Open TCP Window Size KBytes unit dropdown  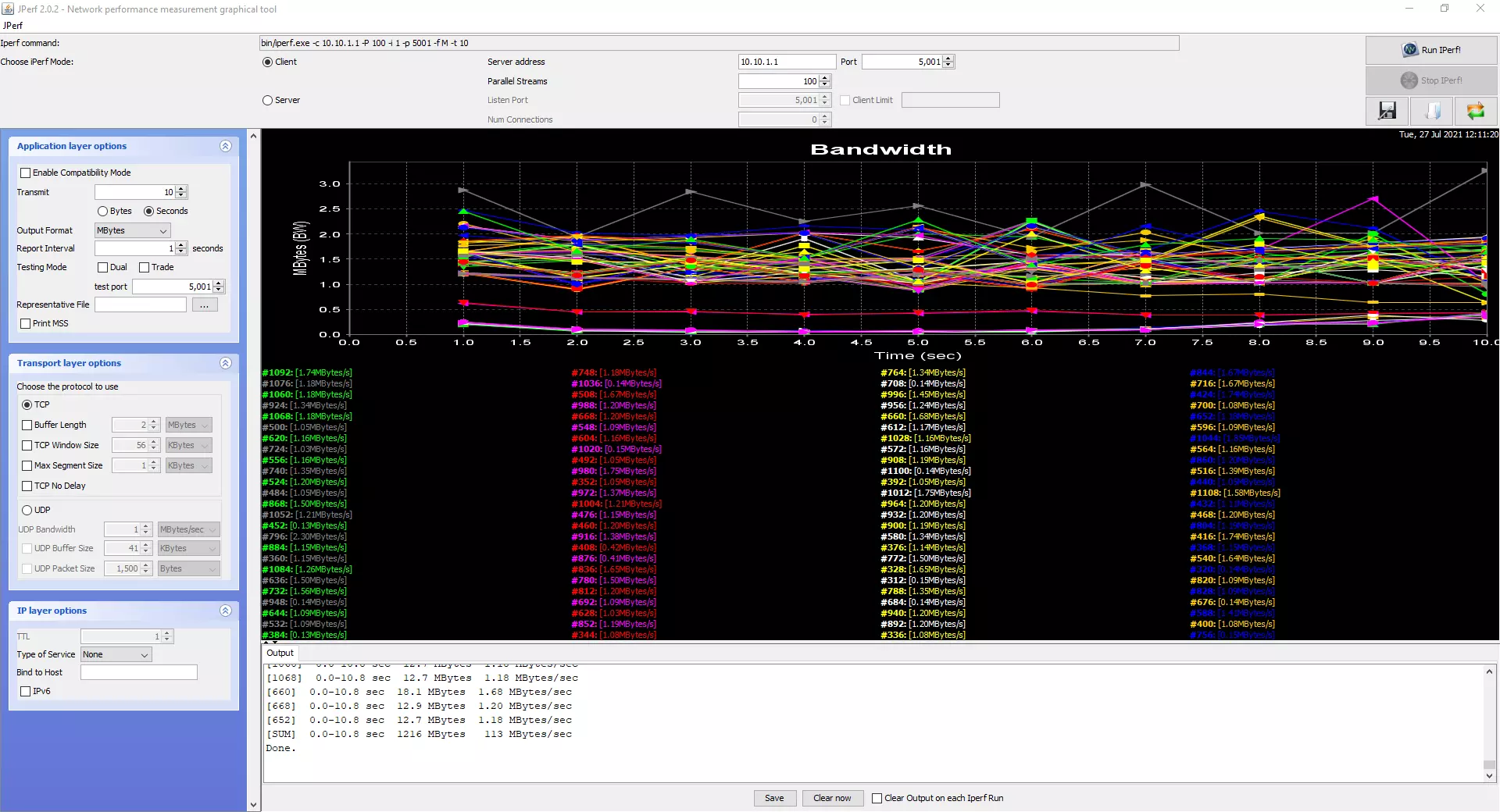(188, 445)
